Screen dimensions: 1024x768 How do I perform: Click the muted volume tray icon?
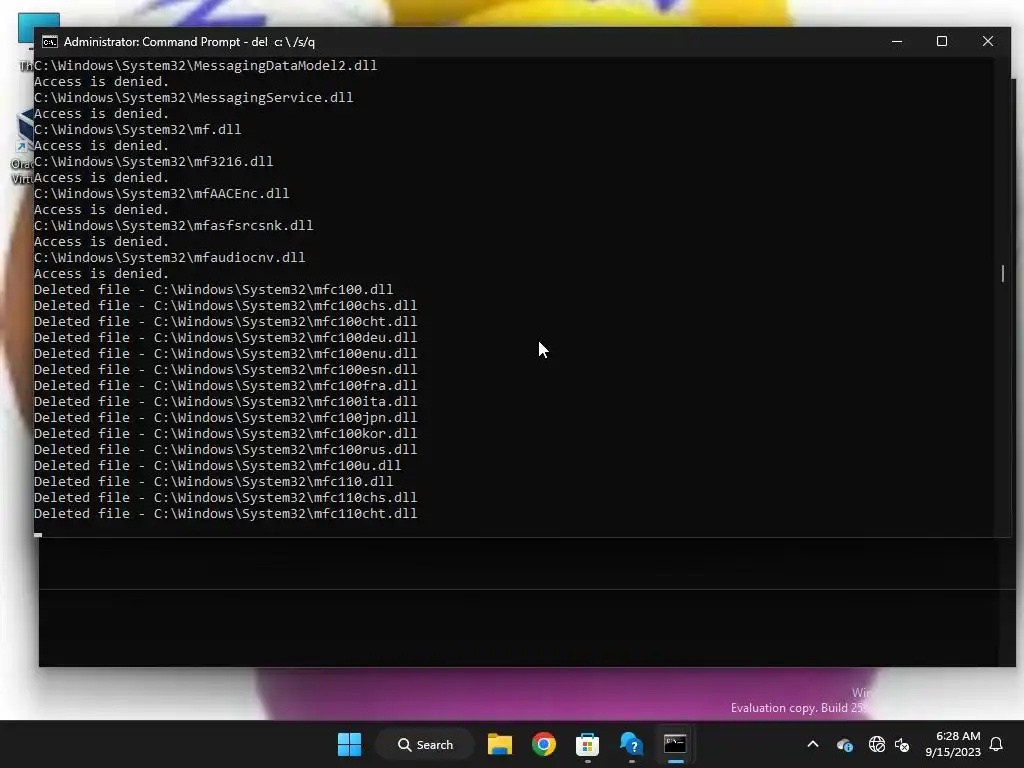click(902, 744)
